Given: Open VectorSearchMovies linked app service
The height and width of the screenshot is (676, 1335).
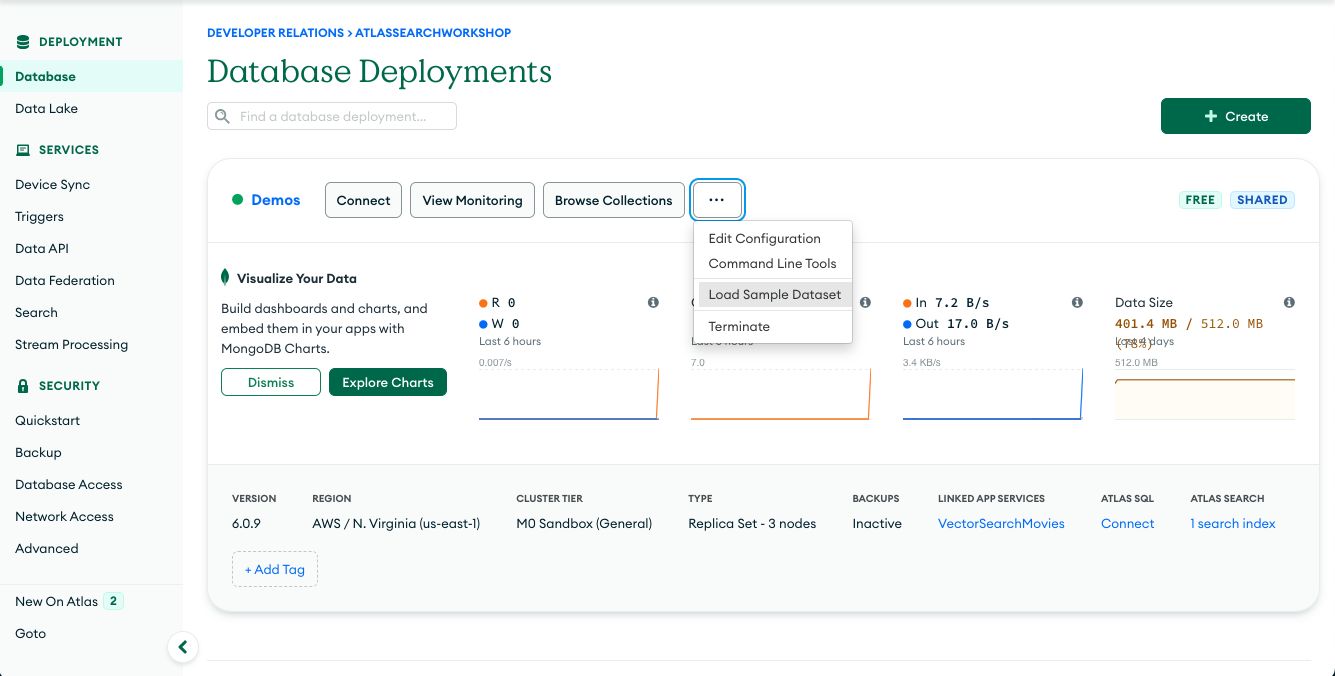Looking at the screenshot, I should point(1001,524).
